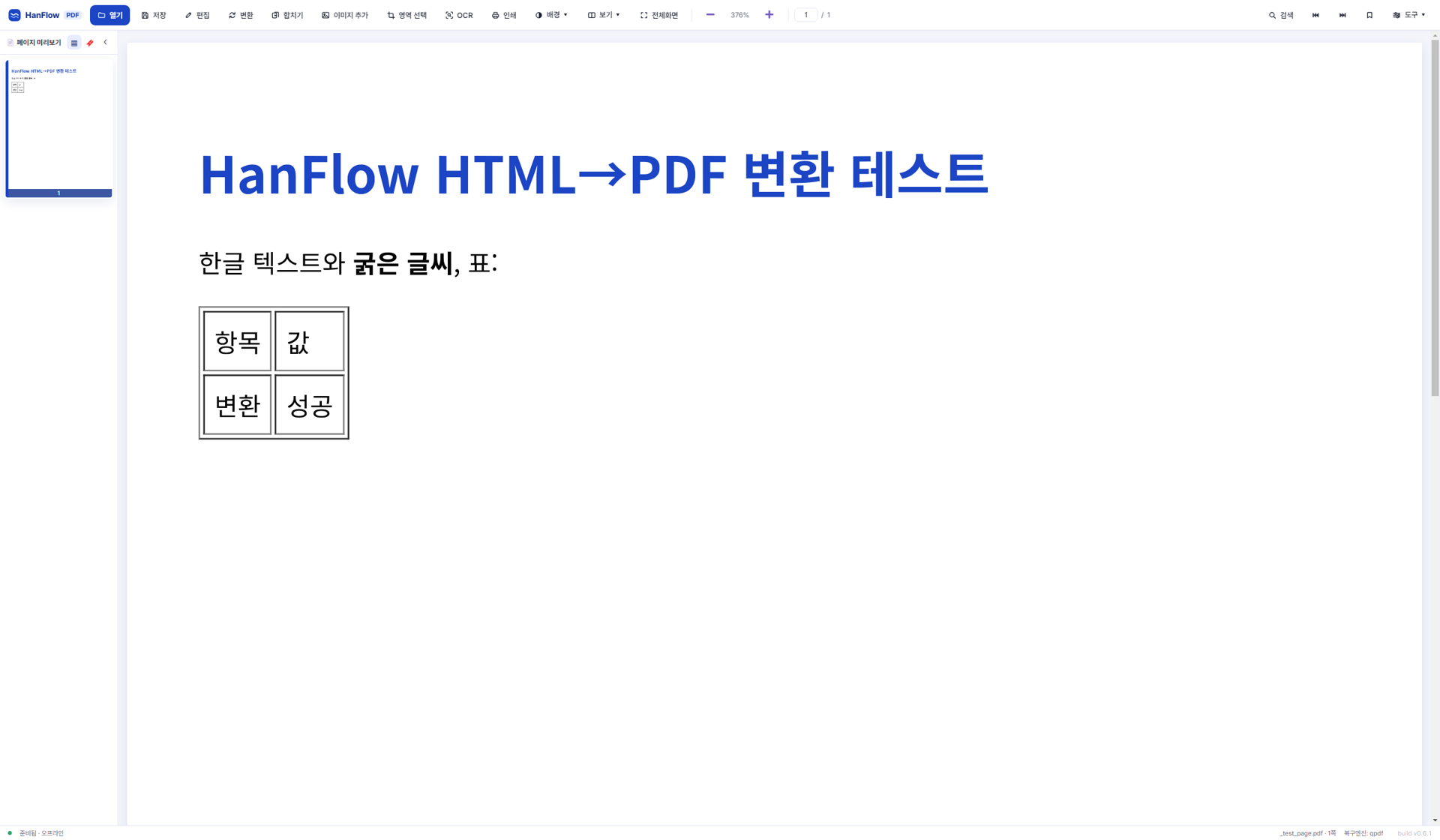Click the PDF badge next to HanFlow
This screenshot has width=1440, height=840.
[73, 15]
